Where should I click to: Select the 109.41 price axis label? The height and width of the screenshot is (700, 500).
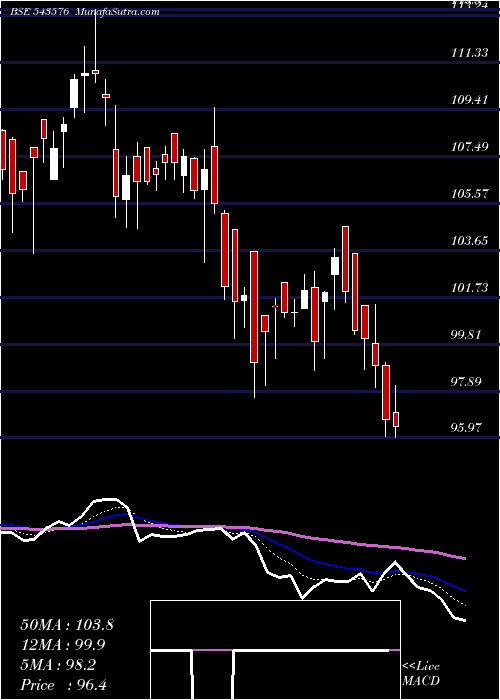[x=470, y=99]
